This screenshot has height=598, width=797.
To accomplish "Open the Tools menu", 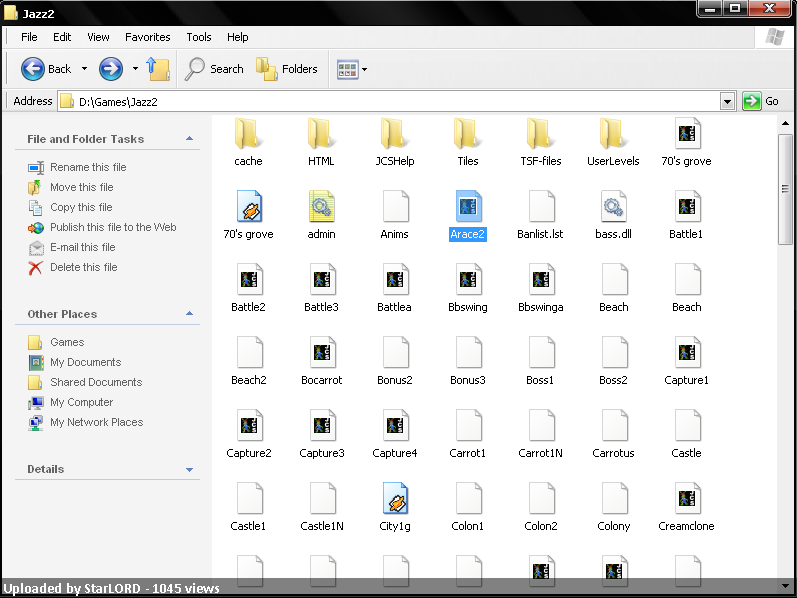I will click(199, 37).
